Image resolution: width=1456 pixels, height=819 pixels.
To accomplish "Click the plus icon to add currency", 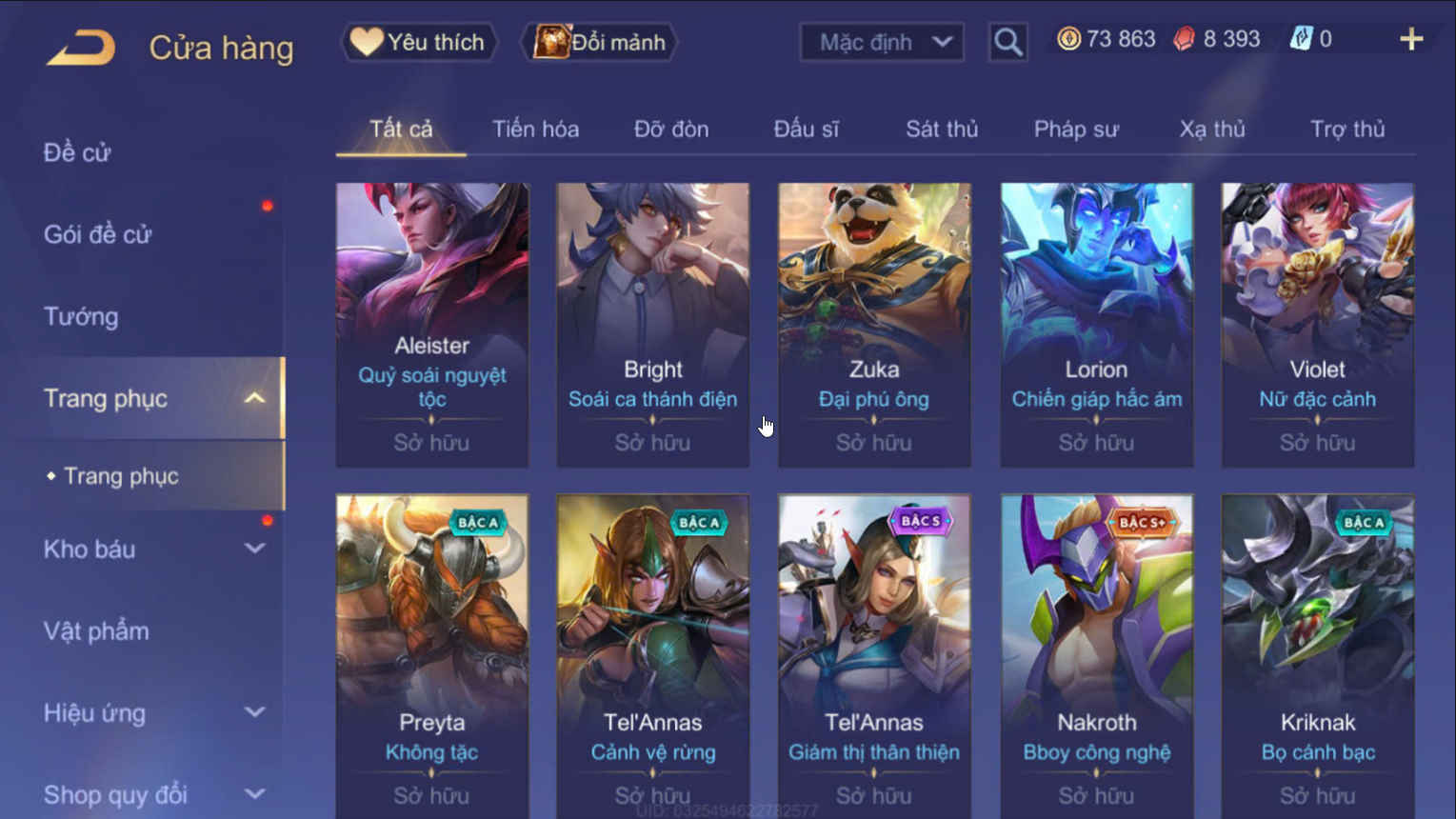I will pos(1411,39).
